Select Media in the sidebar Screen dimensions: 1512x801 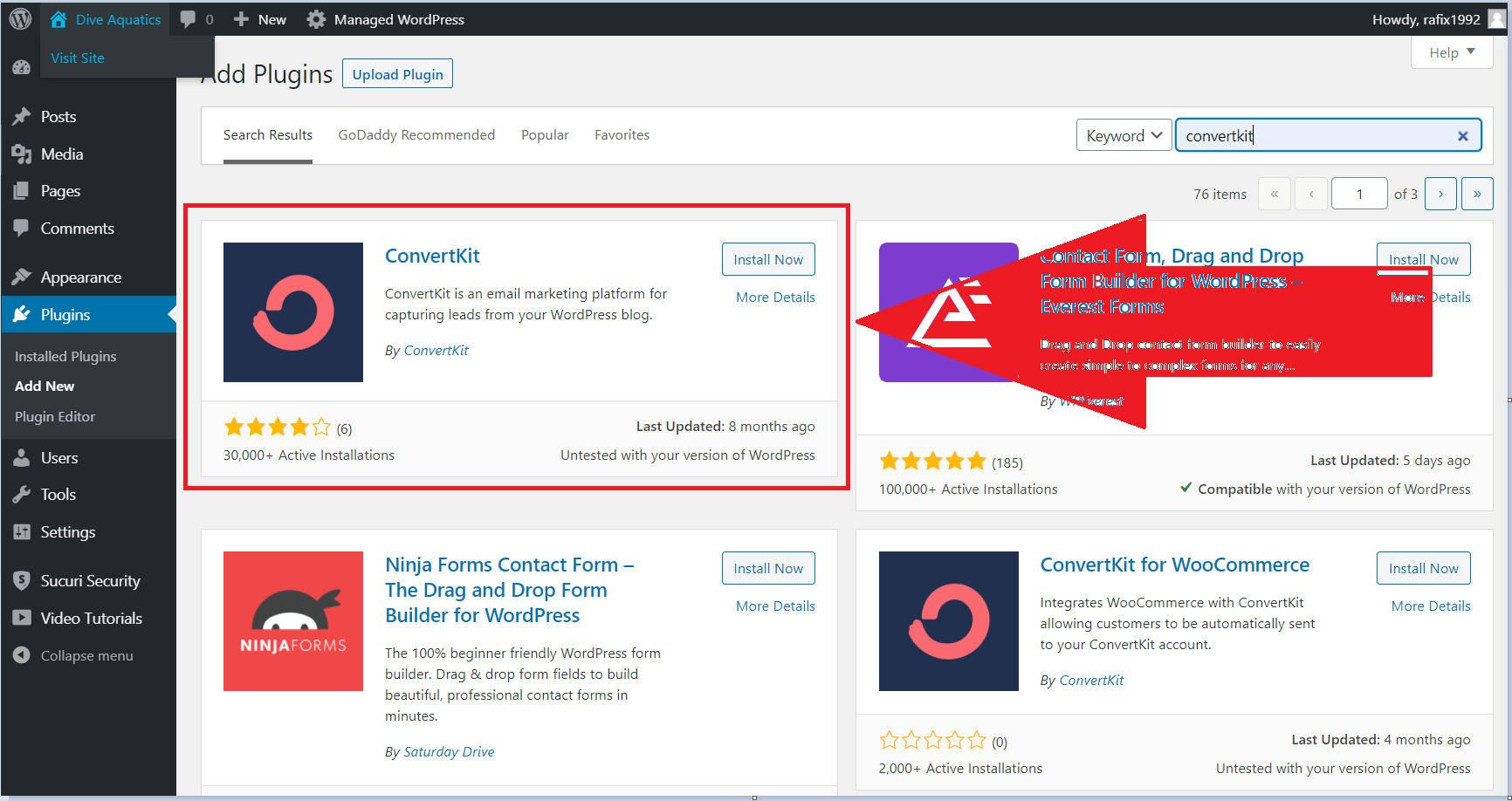click(60, 154)
